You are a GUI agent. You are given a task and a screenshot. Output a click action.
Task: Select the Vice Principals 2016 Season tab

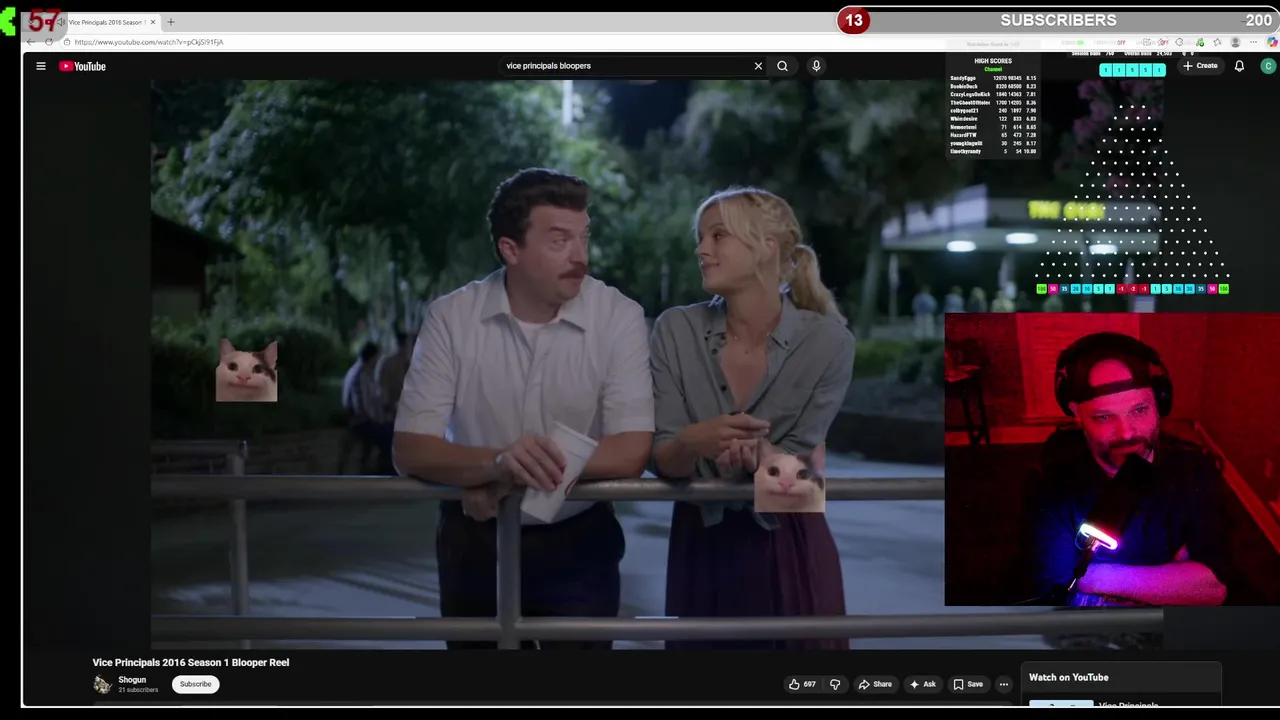(x=106, y=22)
